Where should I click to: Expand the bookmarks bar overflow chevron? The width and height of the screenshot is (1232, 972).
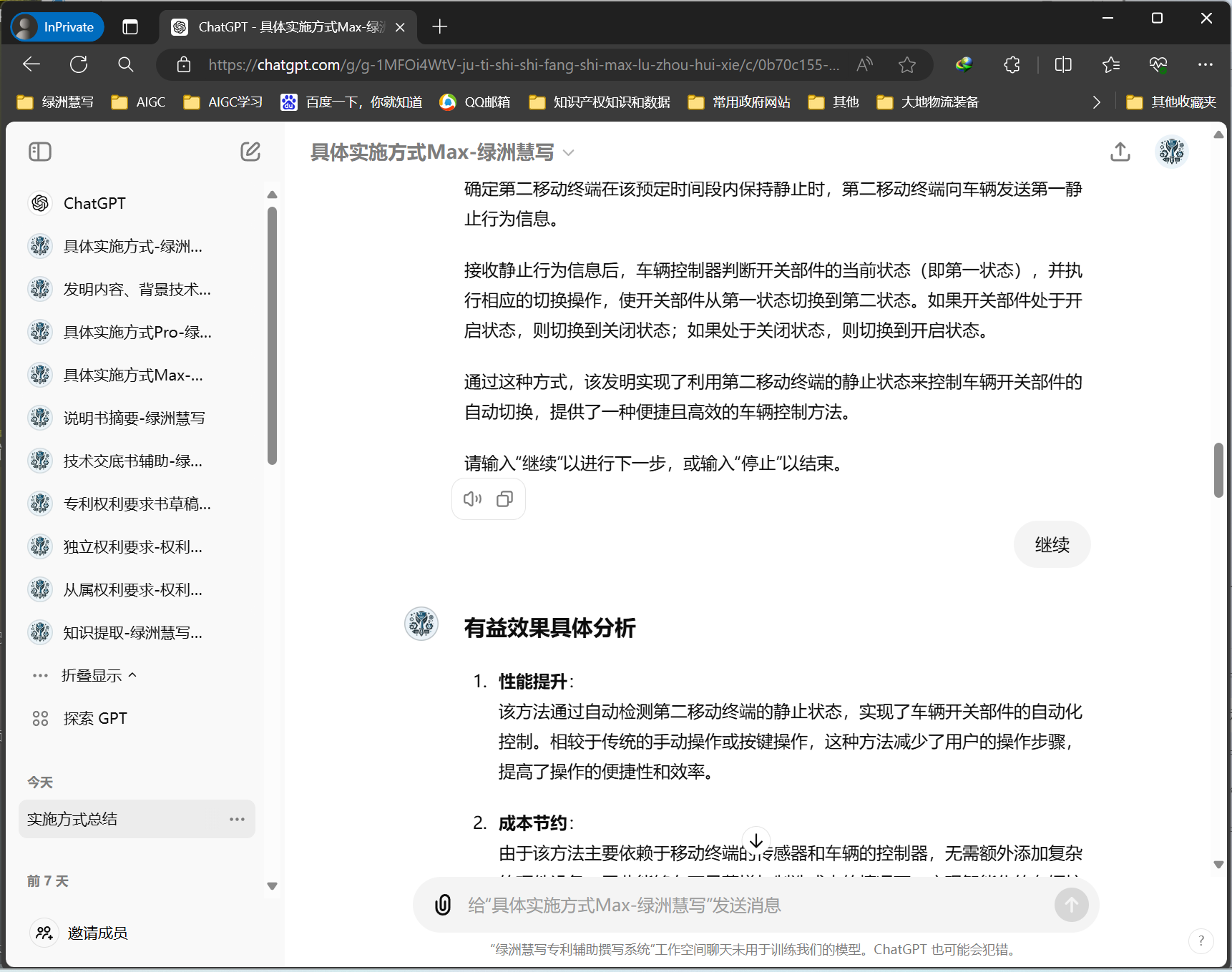[1096, 102]
